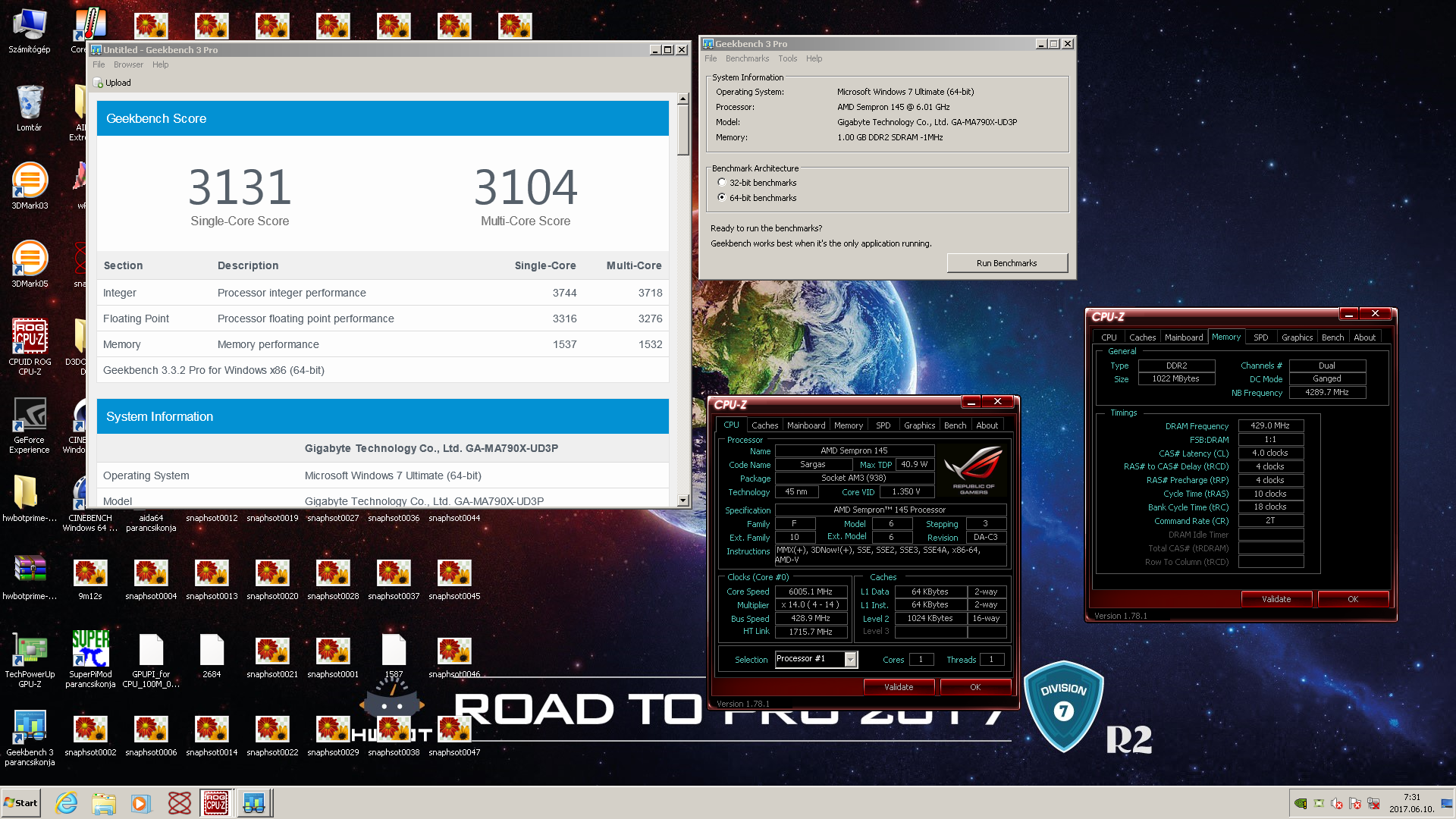The width and height of the screenshot is (1456, 819).
Task: Select 64-bit benchmarks radio button
Action: pyautogui.click(x=722, y=197)
